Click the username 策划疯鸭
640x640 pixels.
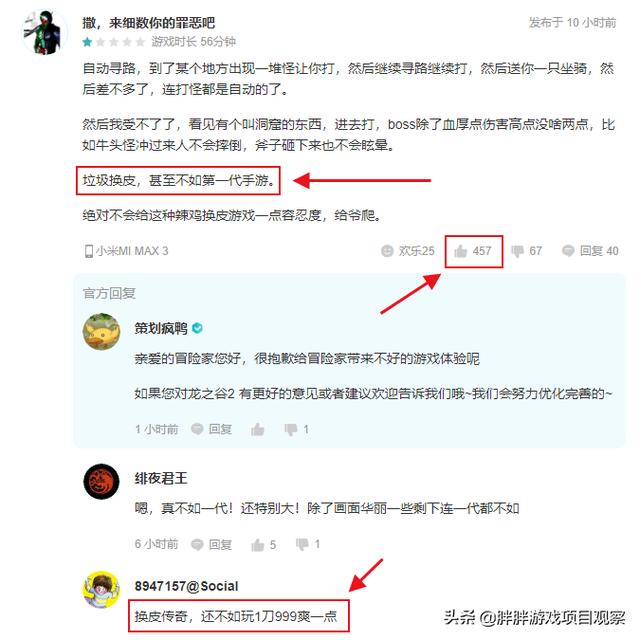pos(161,328)
